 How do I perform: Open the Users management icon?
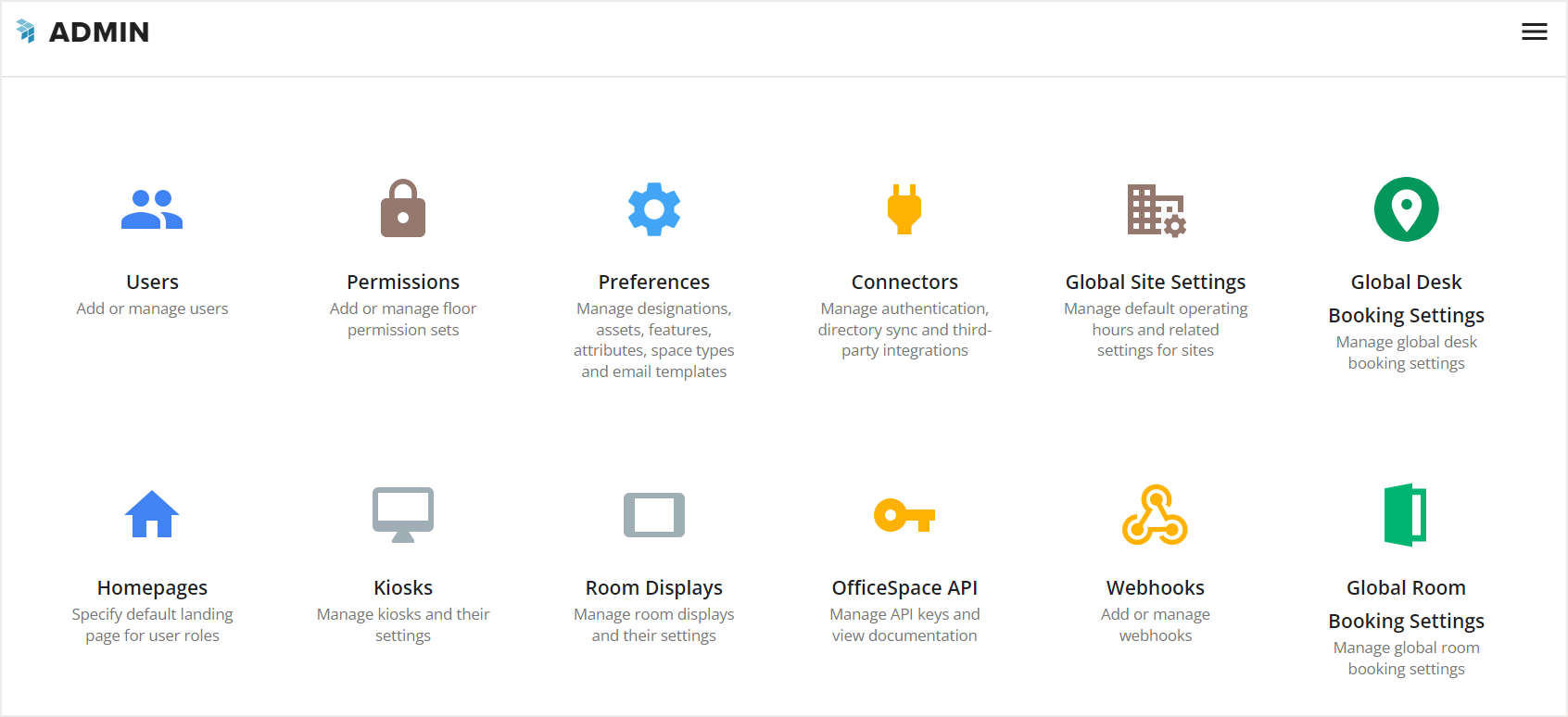click(x=152, y=209)
